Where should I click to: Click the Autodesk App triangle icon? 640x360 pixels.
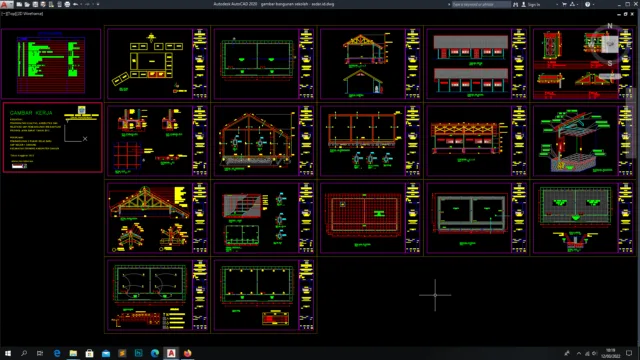click(x=572, y=4)
